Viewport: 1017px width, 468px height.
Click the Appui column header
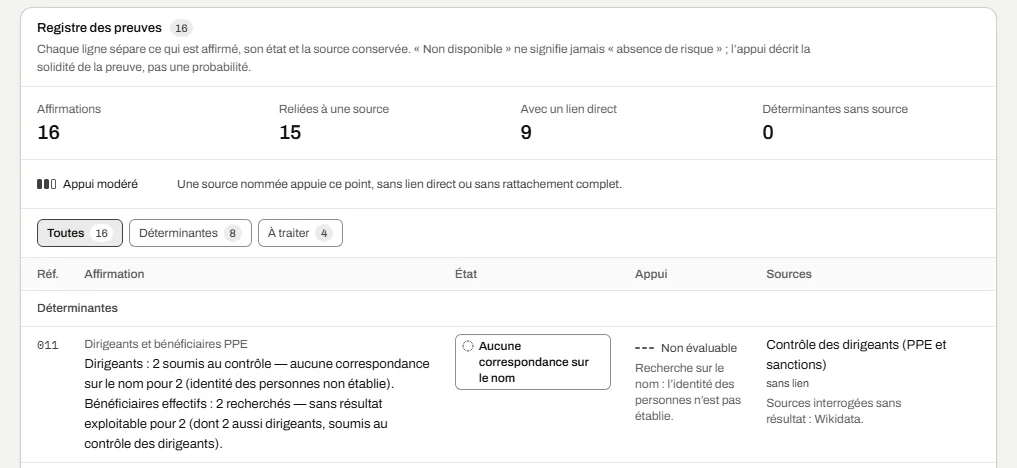[651, 274]
